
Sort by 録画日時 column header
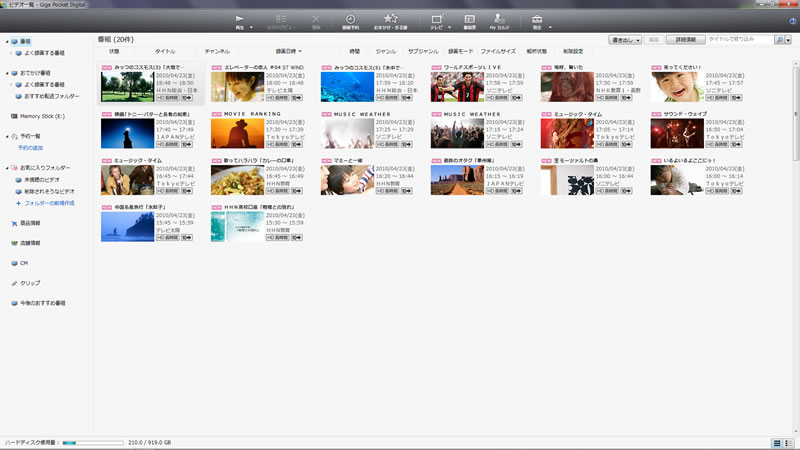291,51
